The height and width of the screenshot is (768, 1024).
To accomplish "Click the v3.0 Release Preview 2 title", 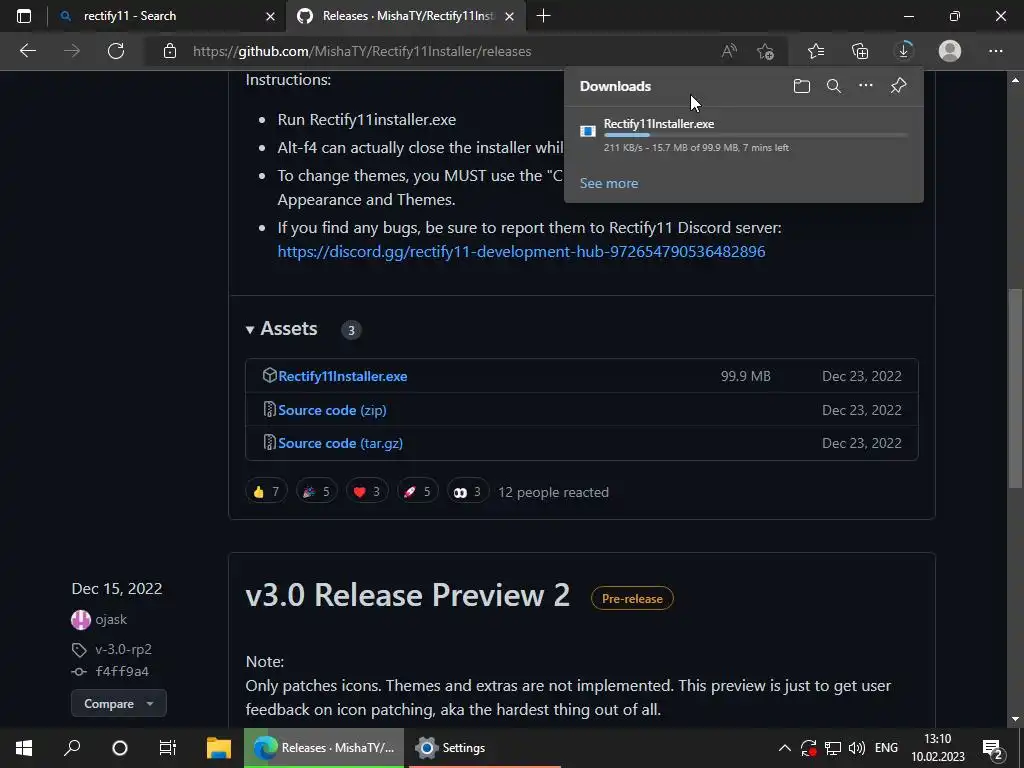I will (x=408, y=595).
